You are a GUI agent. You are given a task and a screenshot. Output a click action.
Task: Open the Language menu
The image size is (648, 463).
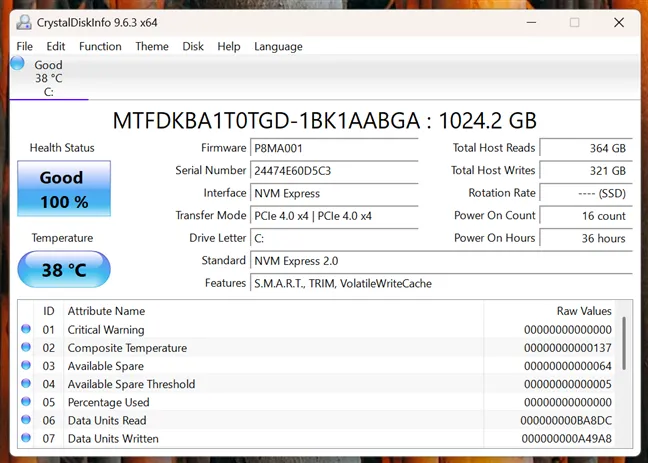(x=278, y=46)
